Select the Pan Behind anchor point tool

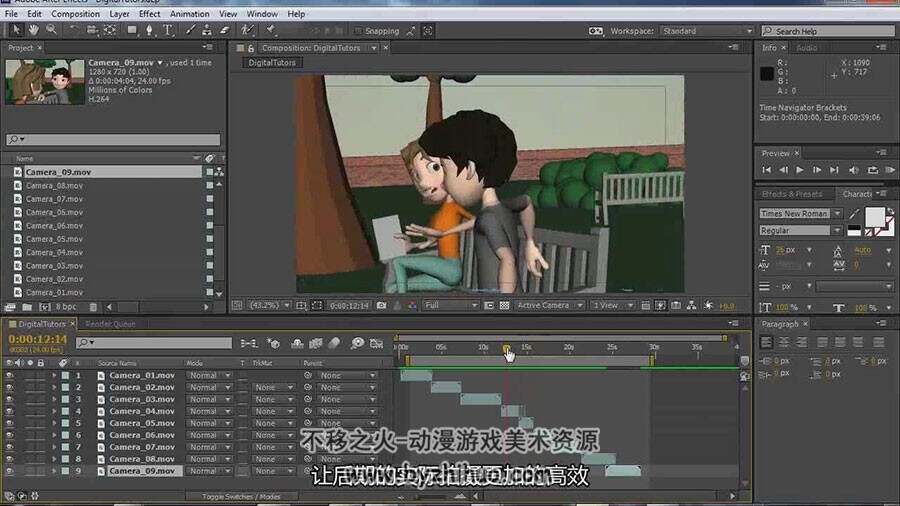(x=110, y=30)
